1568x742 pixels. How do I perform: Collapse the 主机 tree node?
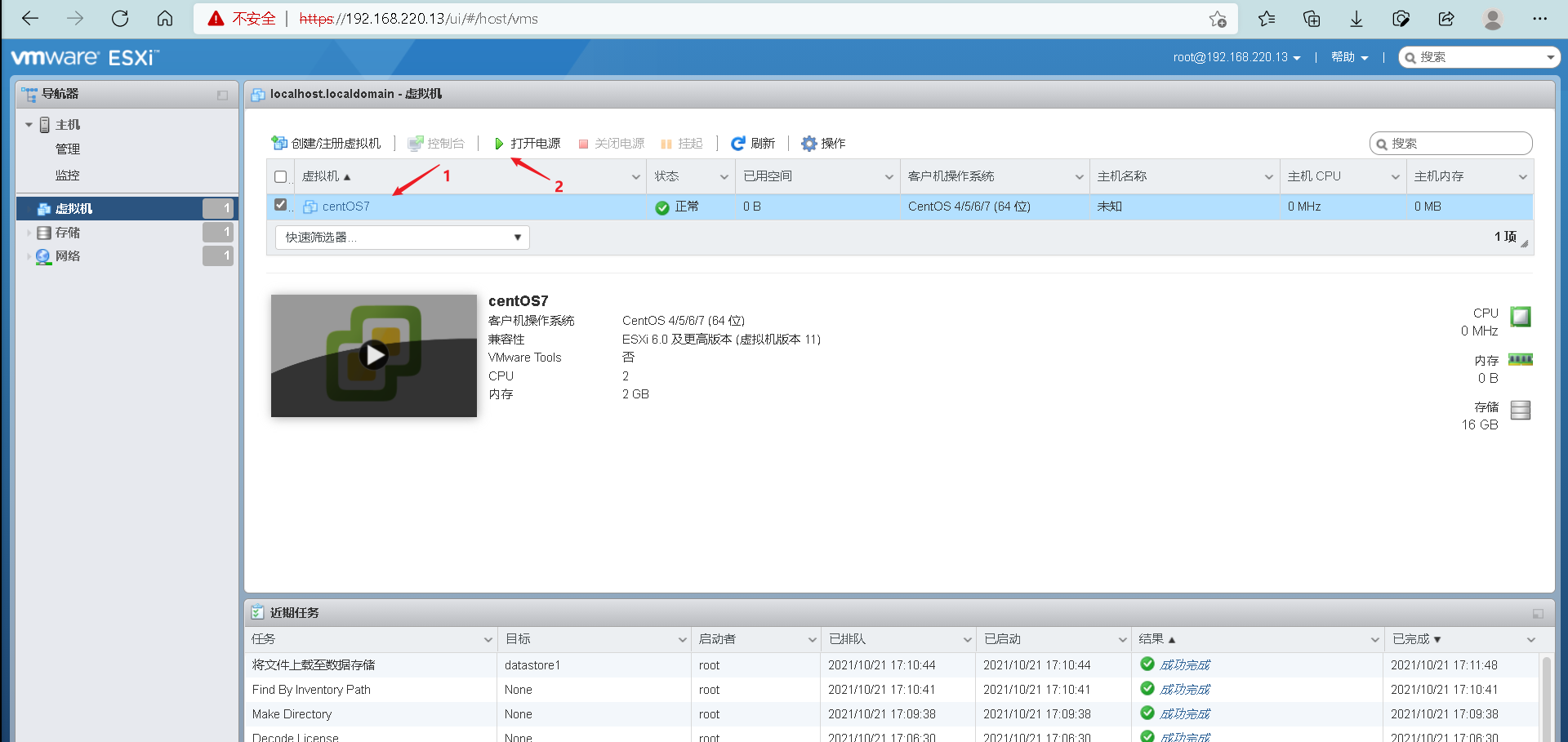point(29,125)
